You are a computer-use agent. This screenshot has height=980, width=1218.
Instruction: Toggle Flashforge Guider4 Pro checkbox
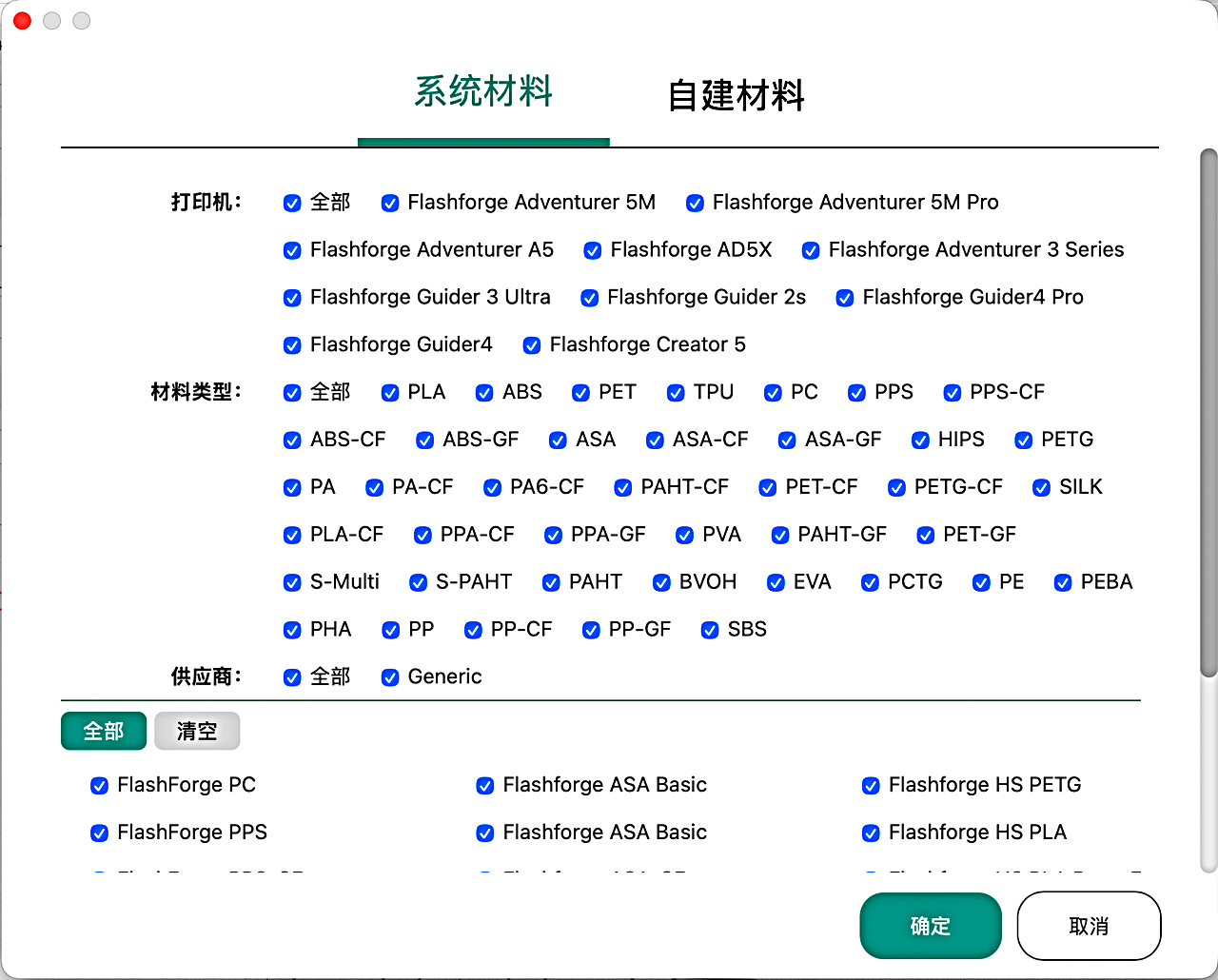pyautogui.click(x=844, y=298)
